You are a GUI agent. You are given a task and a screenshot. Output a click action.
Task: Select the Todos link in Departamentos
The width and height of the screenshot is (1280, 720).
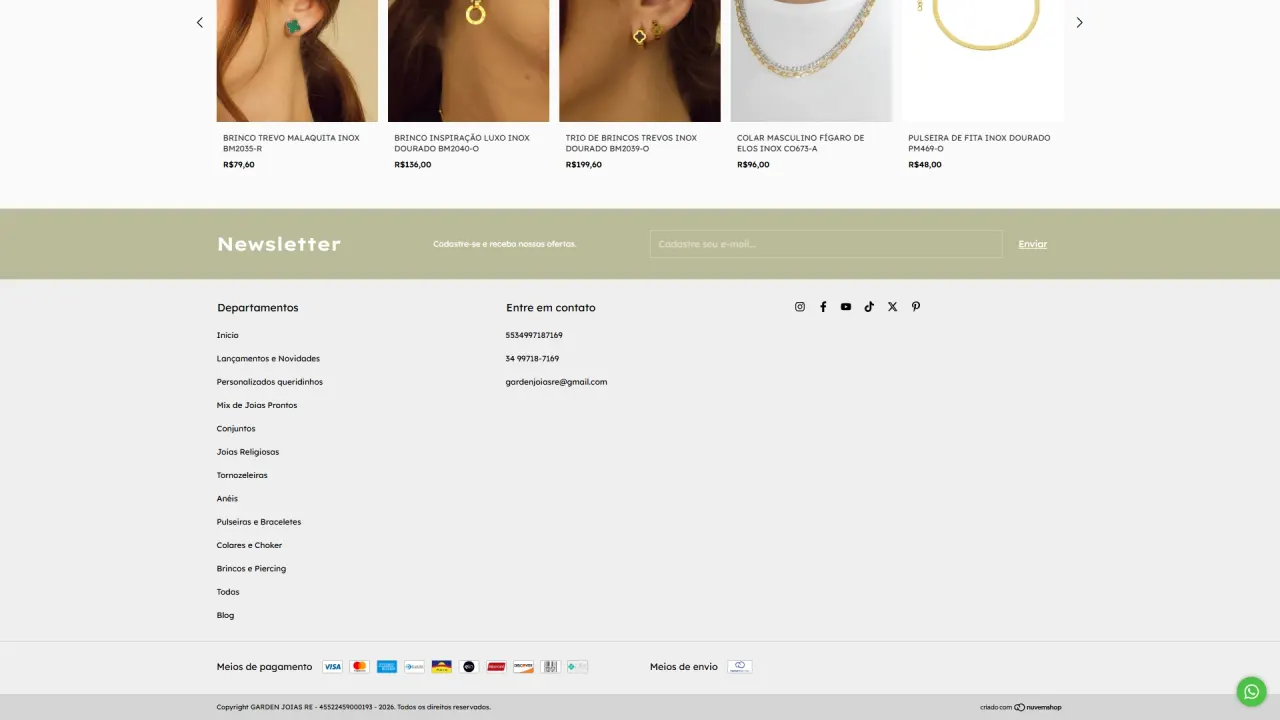(228, 592)
